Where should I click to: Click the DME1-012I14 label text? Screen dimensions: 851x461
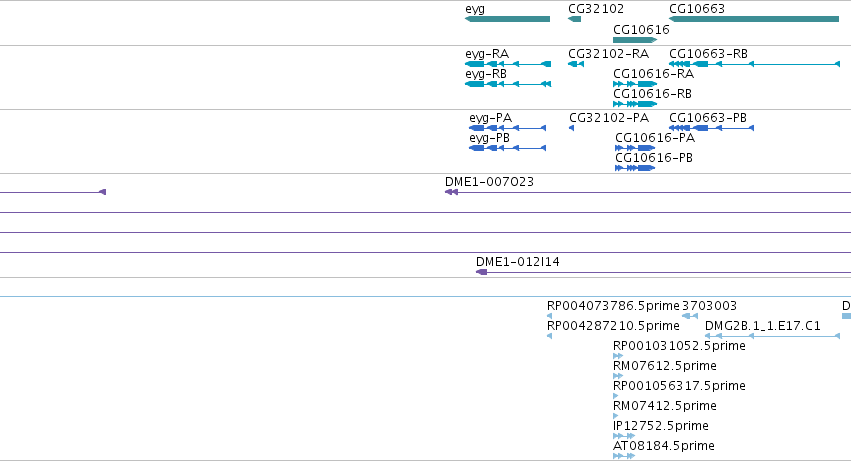click(x=518, y=262)
